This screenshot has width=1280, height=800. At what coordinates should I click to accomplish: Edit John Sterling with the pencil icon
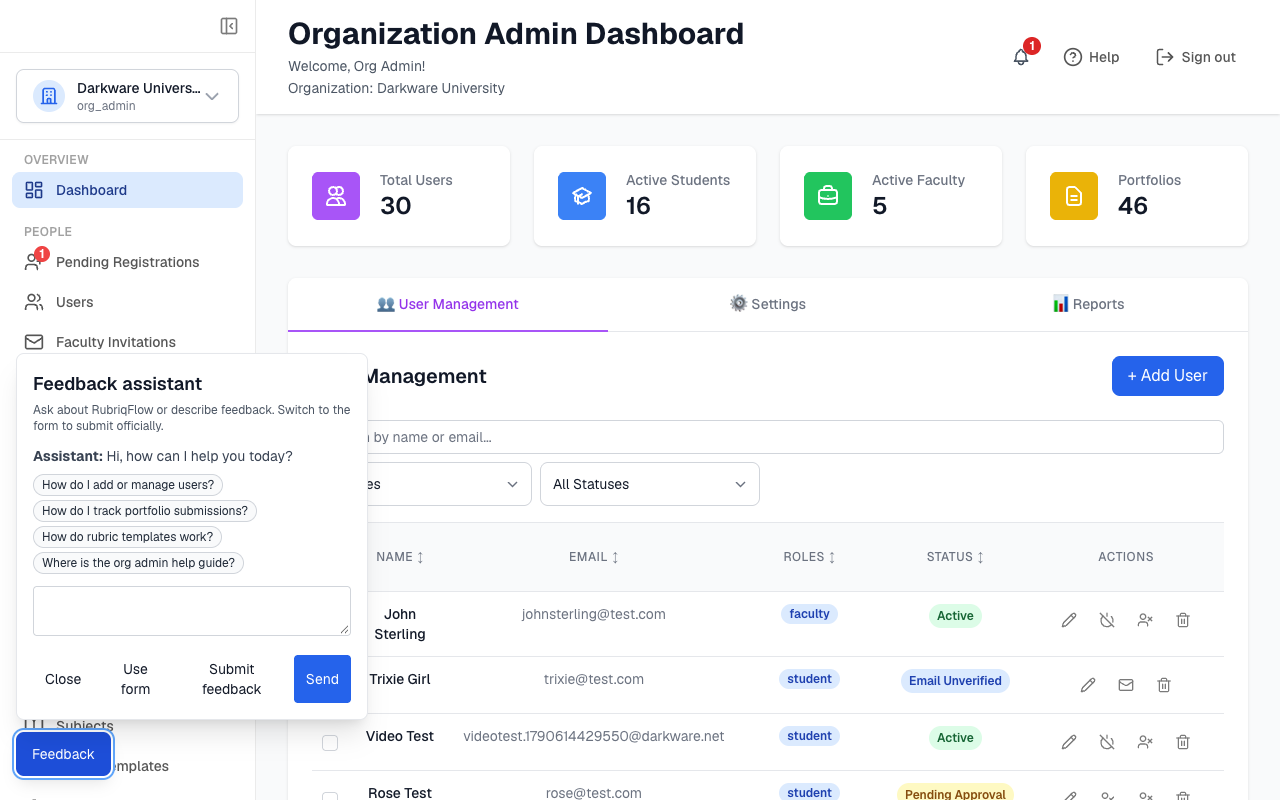pos(1069,620)
